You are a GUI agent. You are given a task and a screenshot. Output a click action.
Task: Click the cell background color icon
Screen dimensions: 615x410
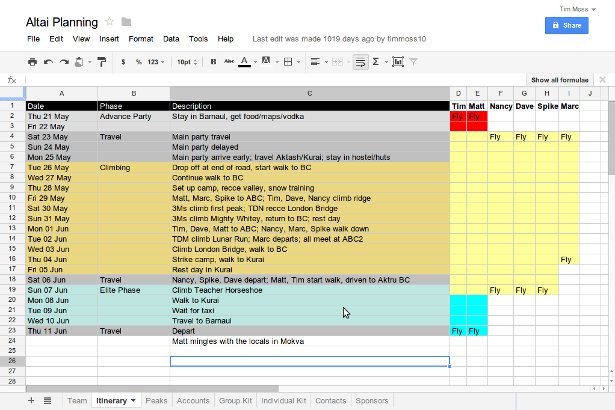(266, 61)
